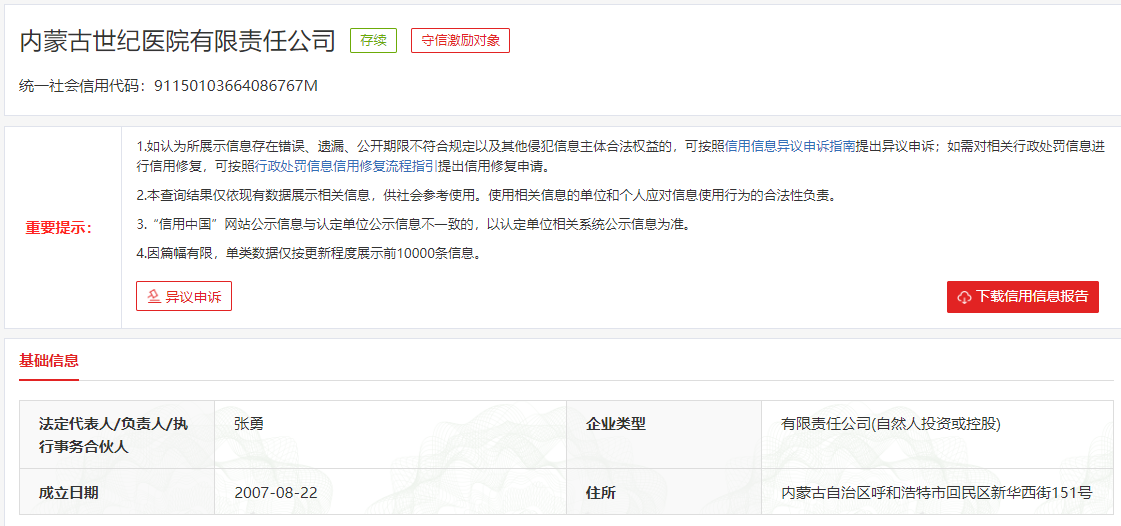Select credit code 91150103664086767M
This screenshot has height=526, width=1121.
point(236,86)
